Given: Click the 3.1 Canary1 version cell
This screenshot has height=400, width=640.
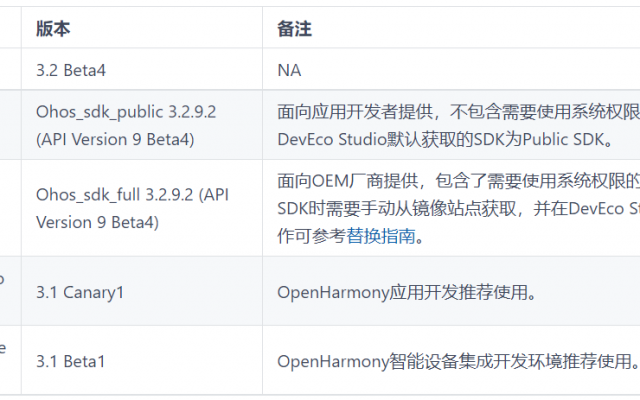Looking at the screenshot, I should (x=142, y=291).
